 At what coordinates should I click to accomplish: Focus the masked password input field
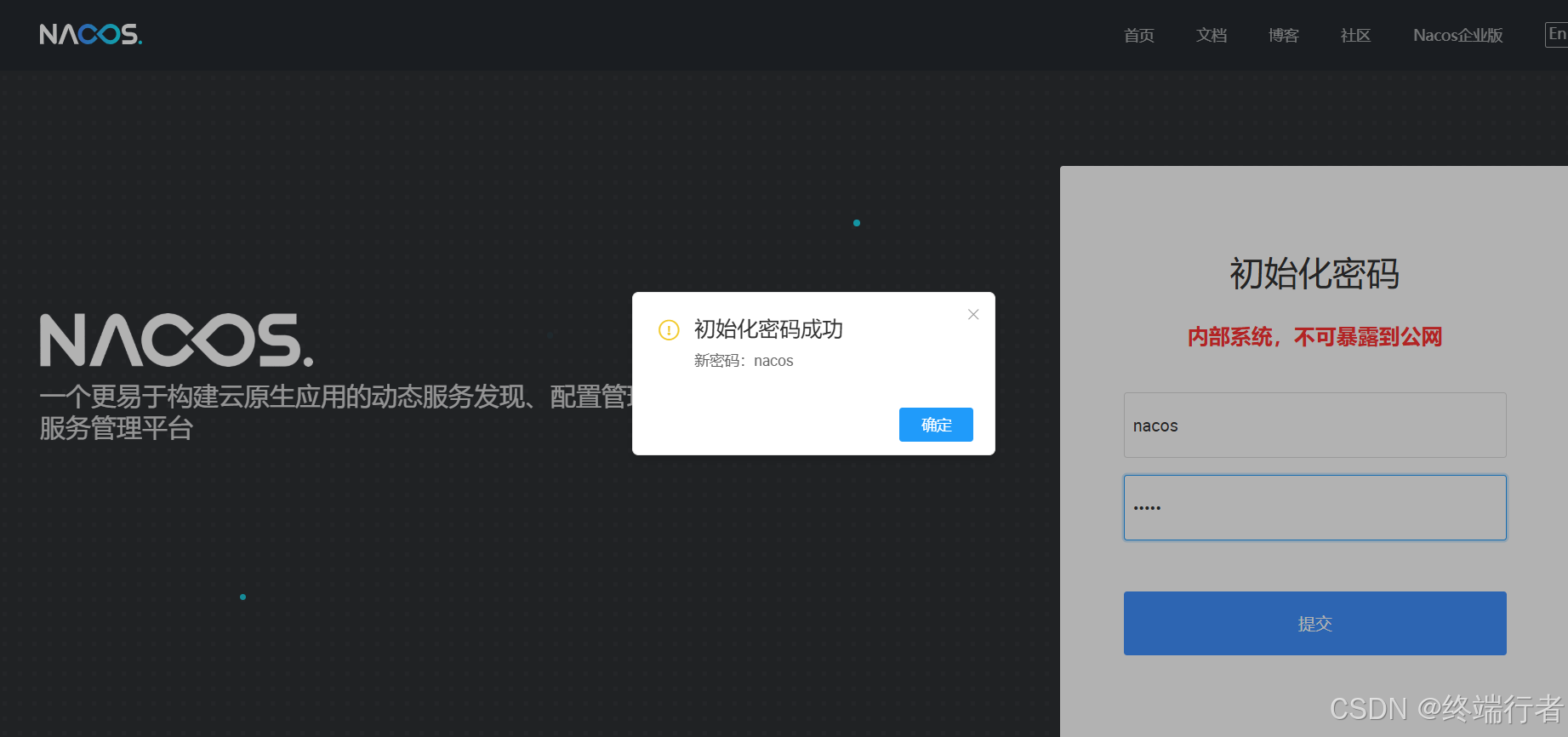click(x=1314, y=507)
